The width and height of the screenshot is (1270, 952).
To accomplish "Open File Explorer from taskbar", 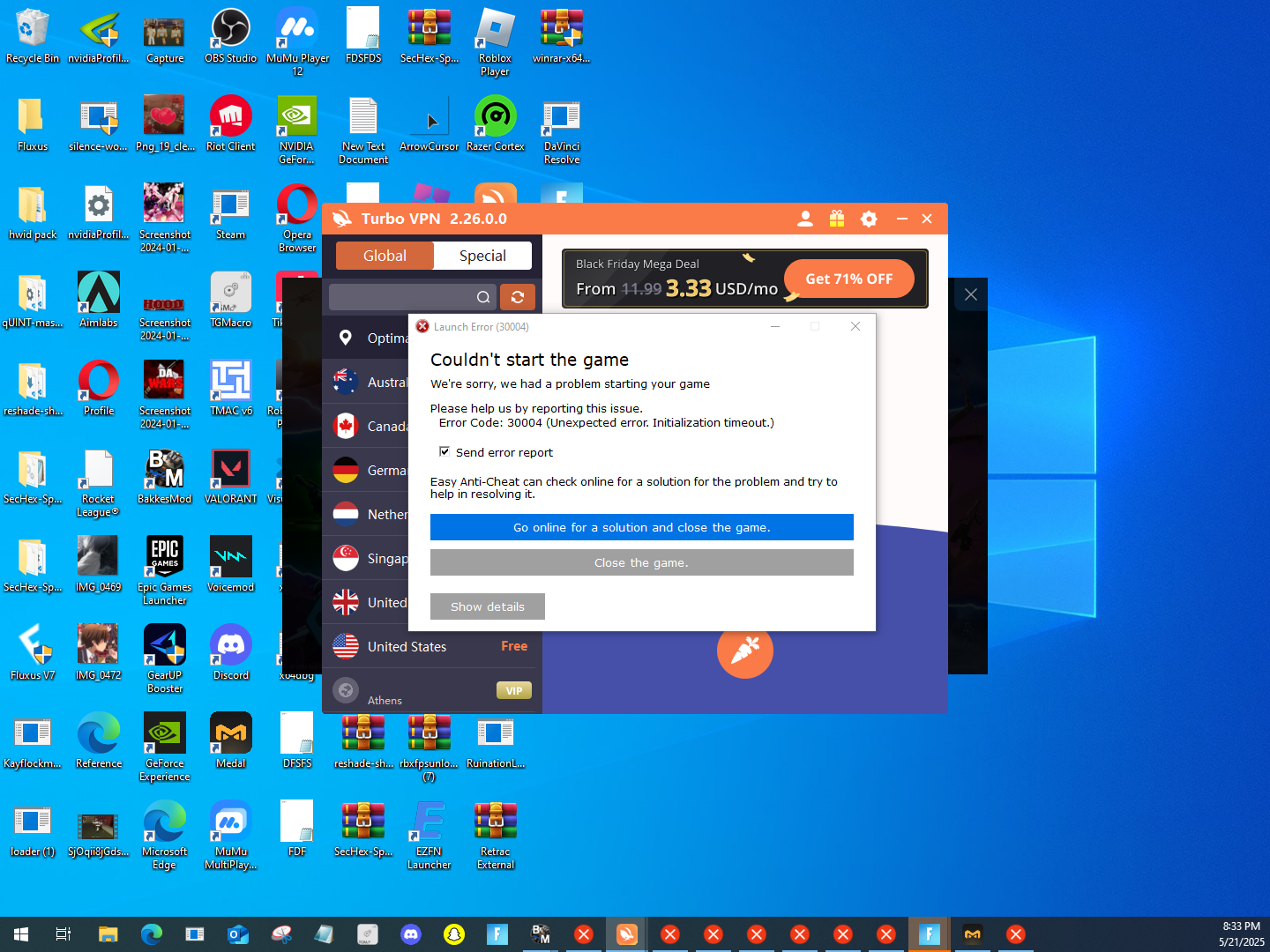I will (108, 934).
